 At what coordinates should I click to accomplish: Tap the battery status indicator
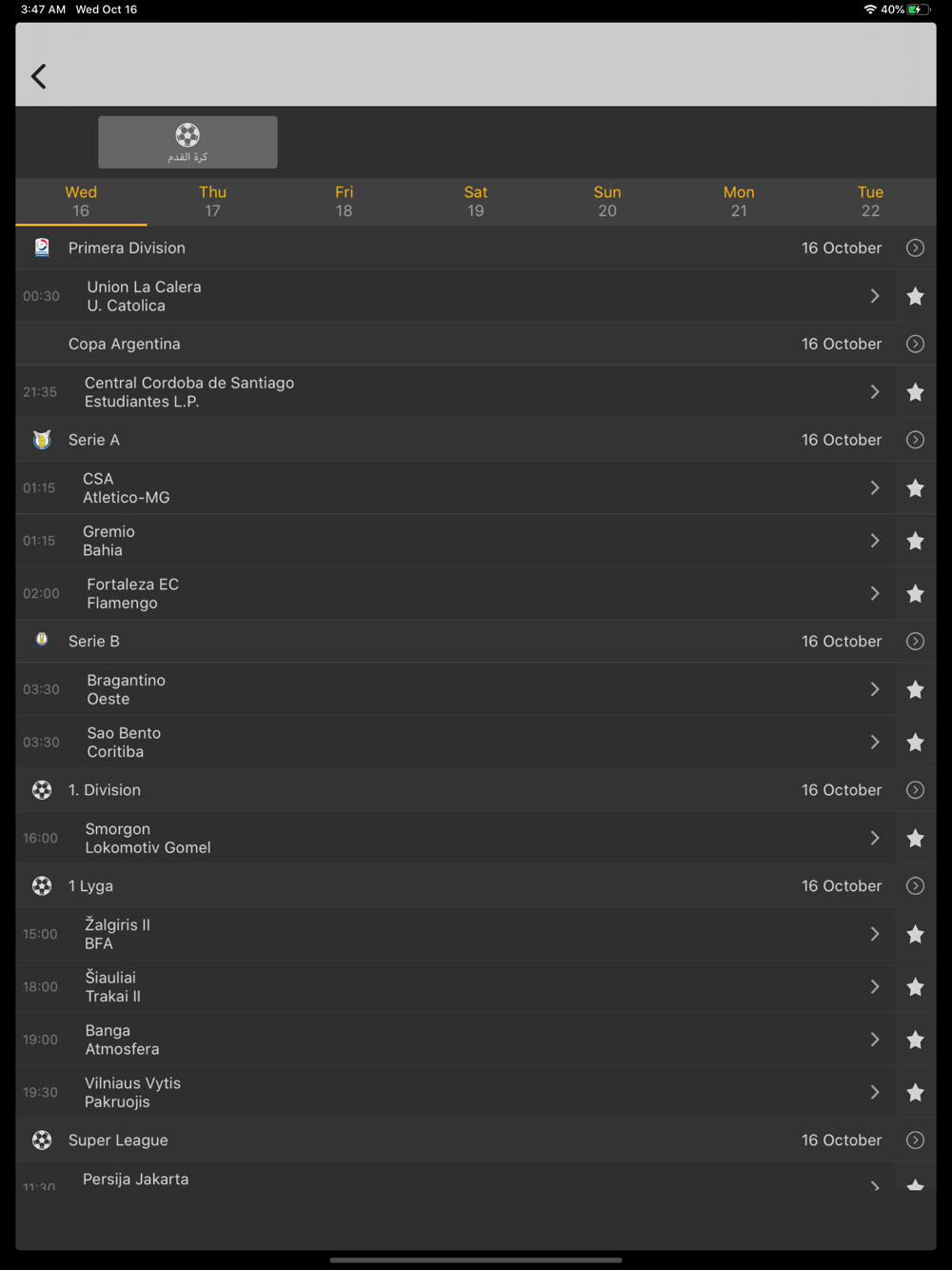pos(918,10)
